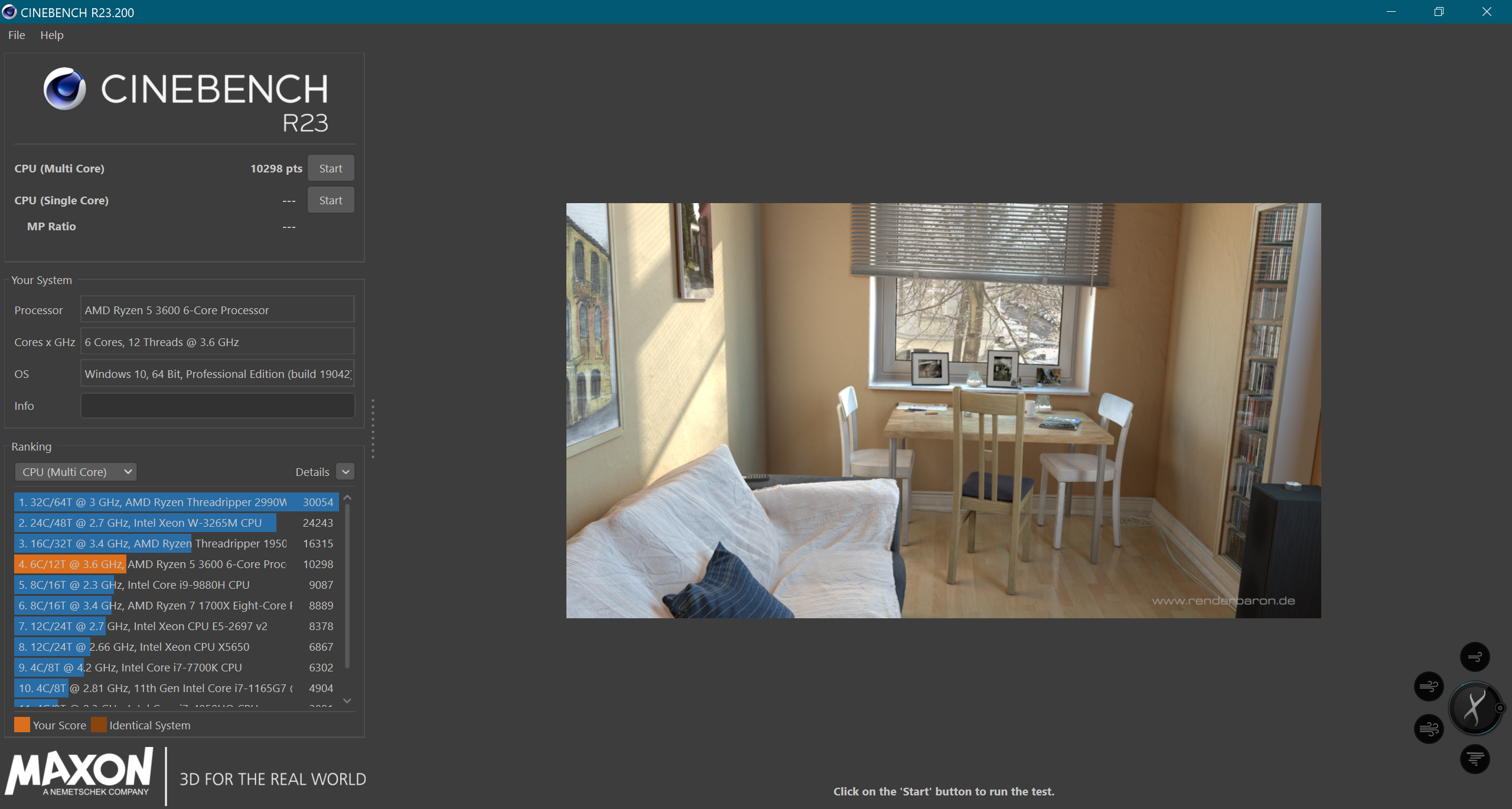Click the central X fan control dial
This screenshot has height=809, width=1512.
tap(1474, 707)
